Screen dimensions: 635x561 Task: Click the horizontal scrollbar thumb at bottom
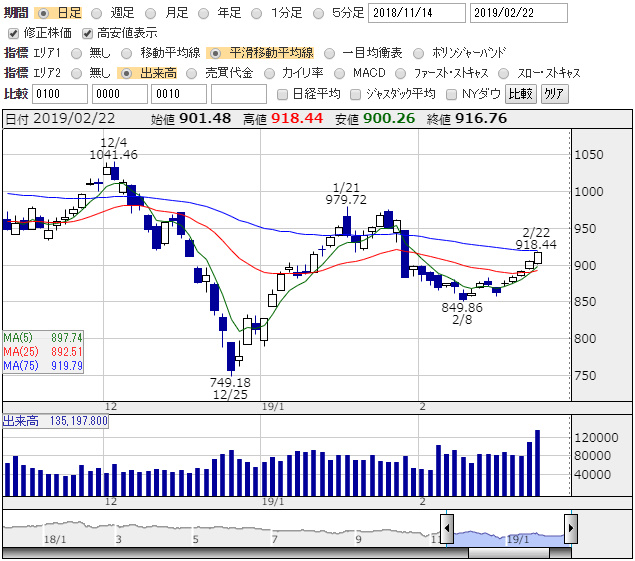(x=509, y=553)
